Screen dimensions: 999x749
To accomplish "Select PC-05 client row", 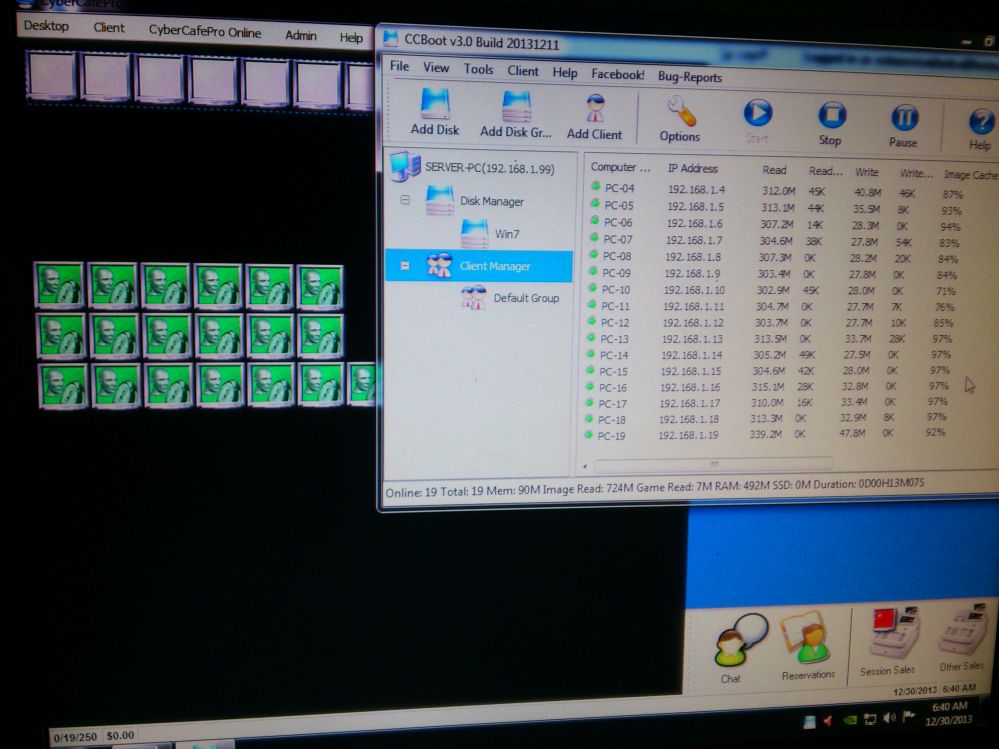I will 775,207.
